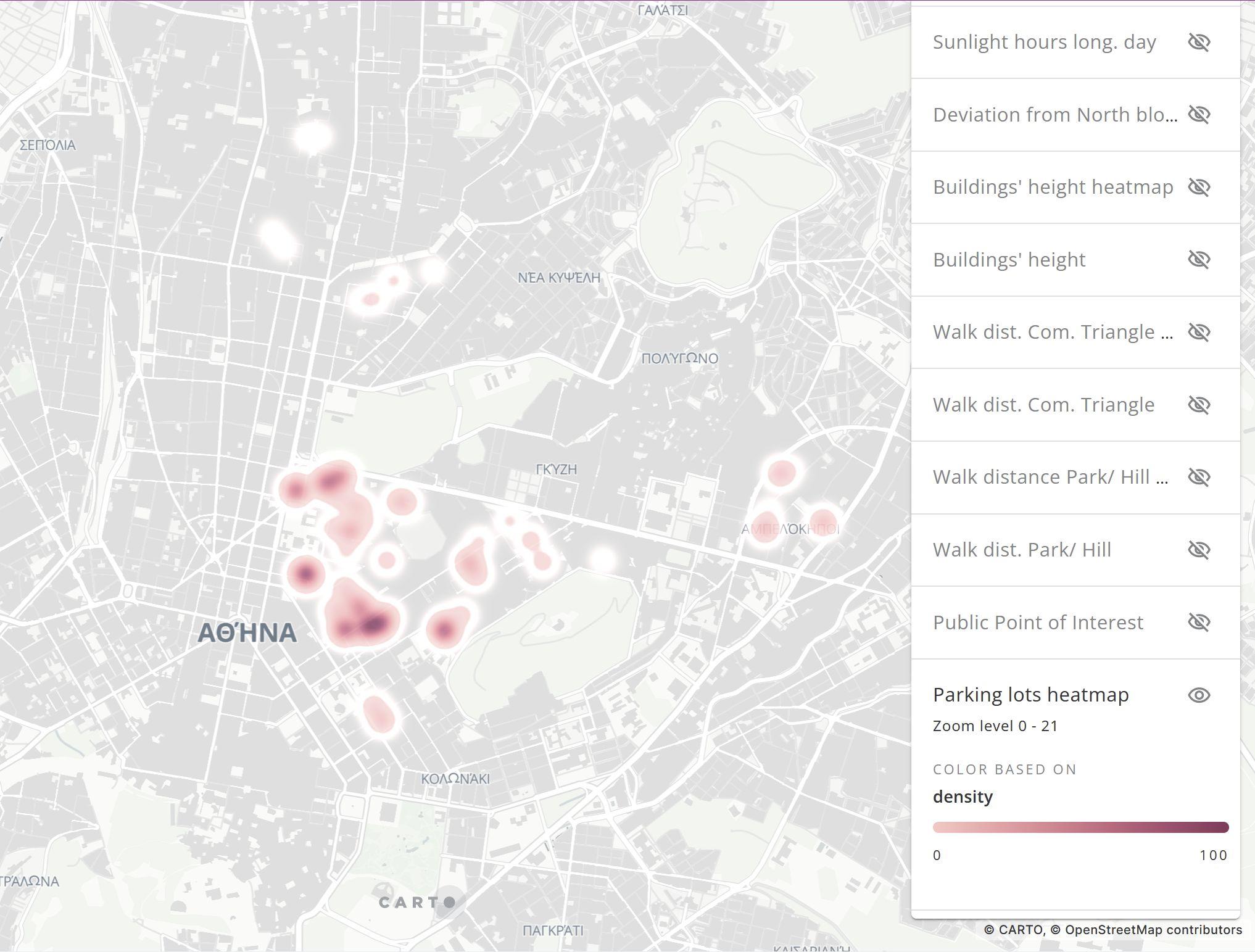Screen dimensions: 1255x952
Task: Expand the Parking lots heatmap title
Action: click(1030, 695)
